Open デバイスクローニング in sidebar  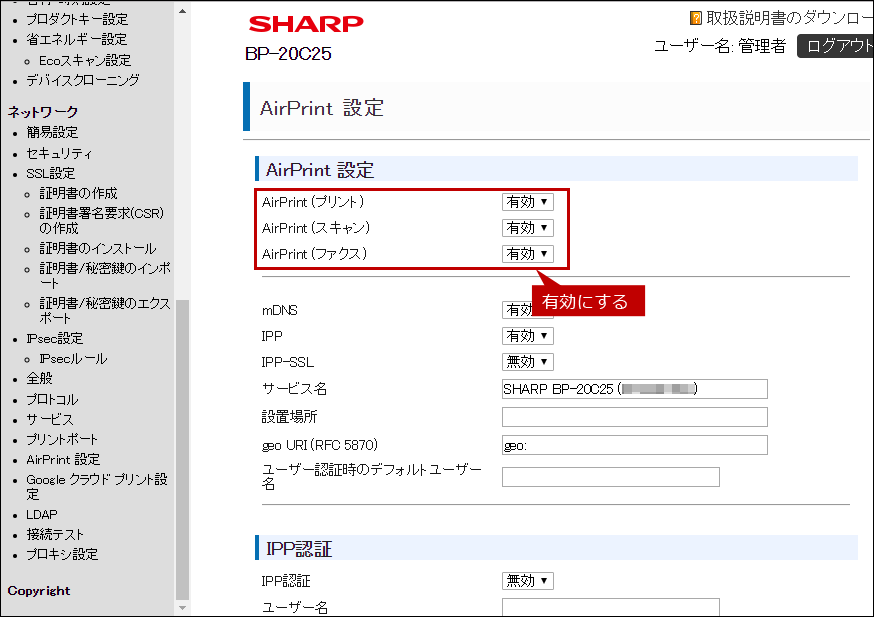pos(82,80)
